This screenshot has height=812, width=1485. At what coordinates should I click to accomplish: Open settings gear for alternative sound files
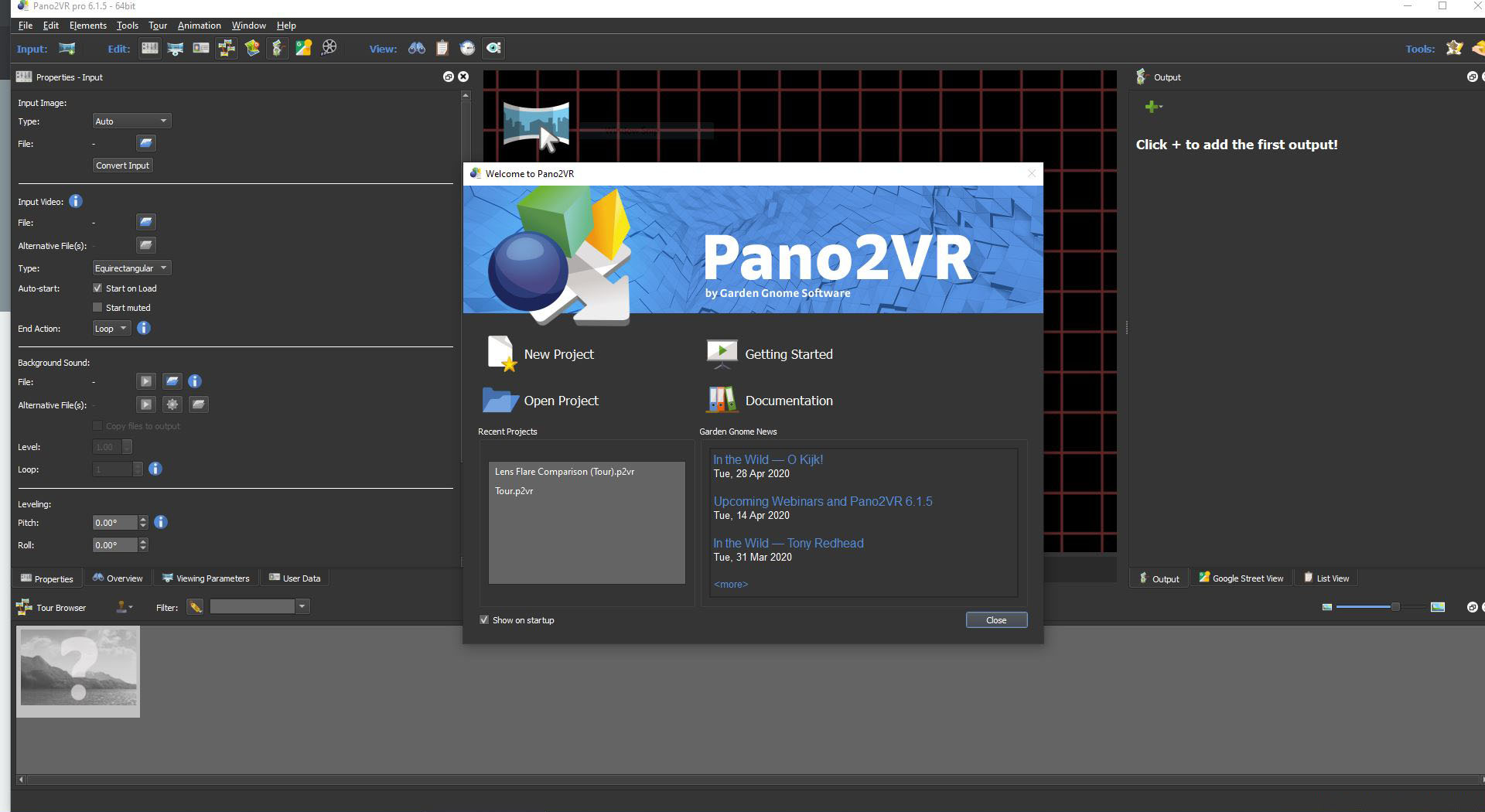[x=172, y=404]
